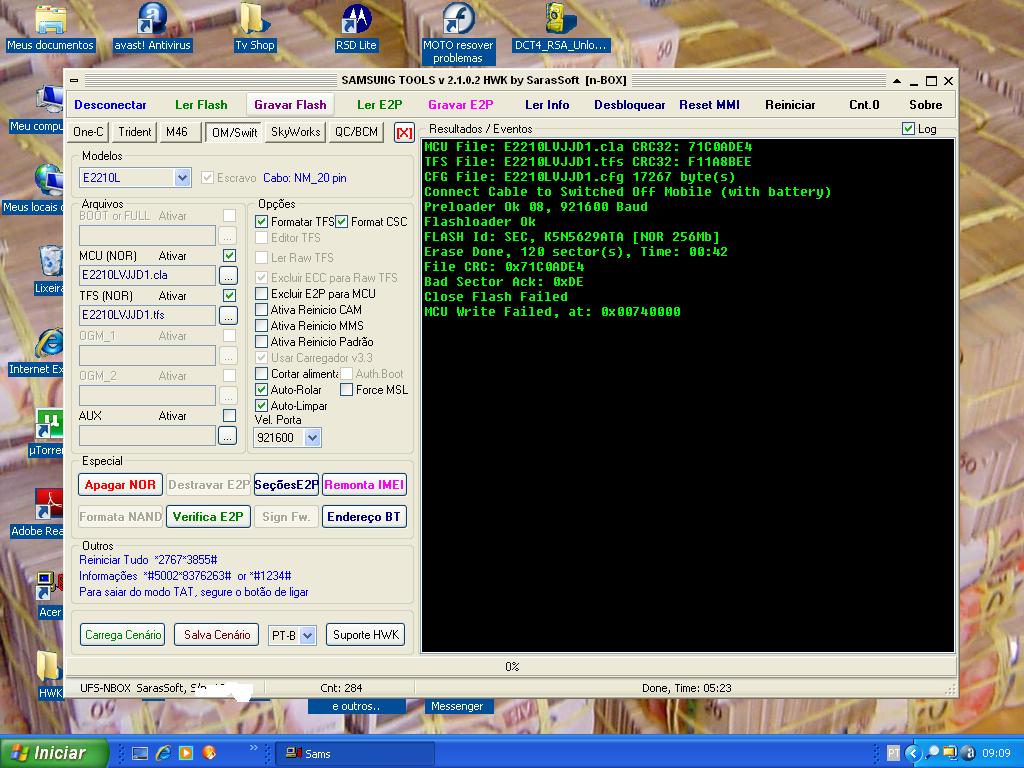
Task: Open the Samsung Tools window system menu
Action: (x=74, y=80)
